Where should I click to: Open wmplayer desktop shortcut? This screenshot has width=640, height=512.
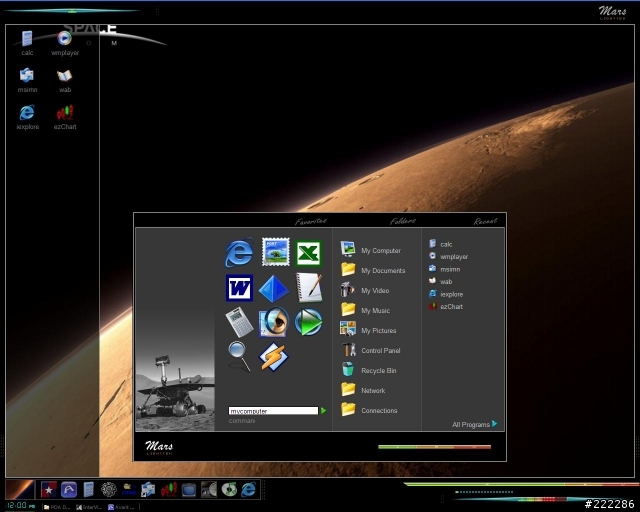[x=65, y=43]
